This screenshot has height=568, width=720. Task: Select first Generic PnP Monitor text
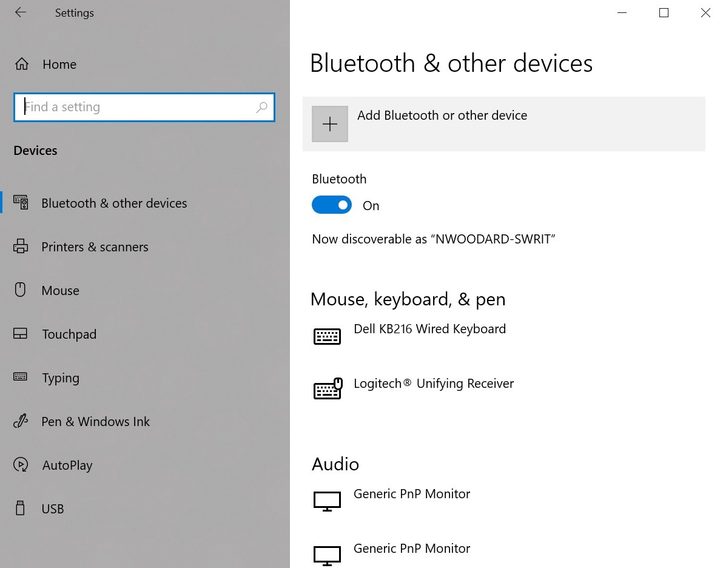(411, 494)
